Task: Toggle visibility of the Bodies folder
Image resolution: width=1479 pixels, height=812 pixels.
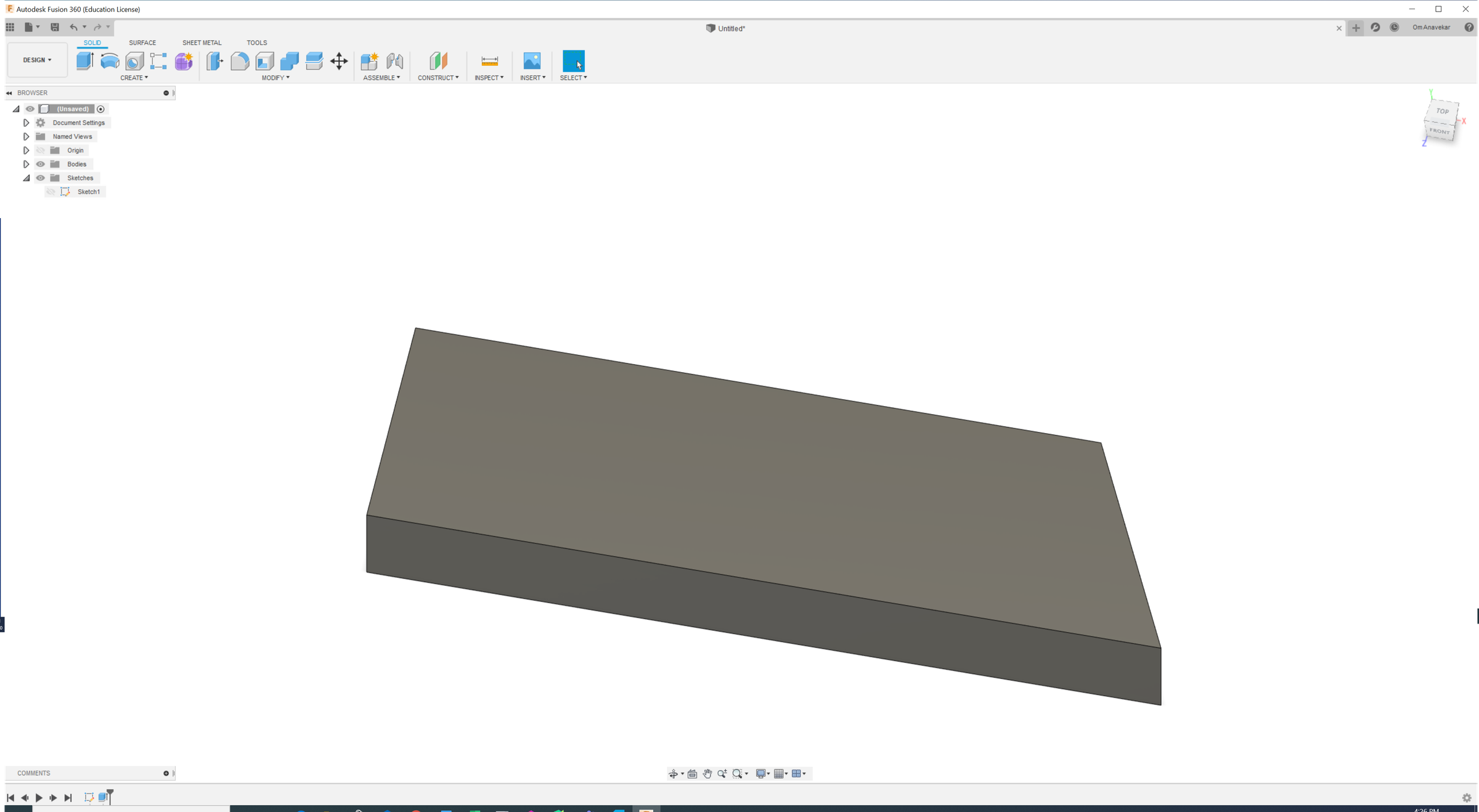Action: 40,164
